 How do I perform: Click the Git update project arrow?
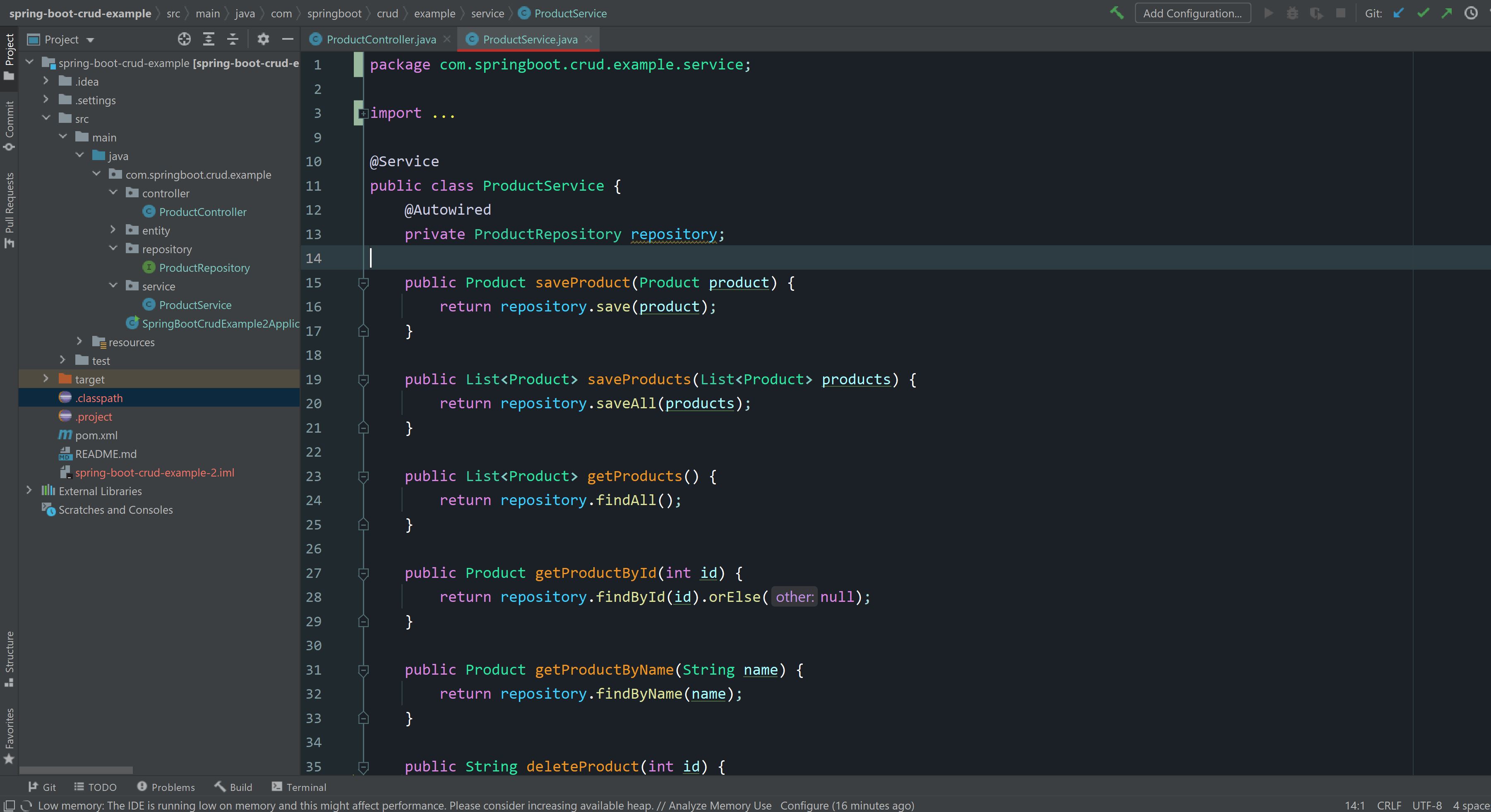coord(1398,13)
